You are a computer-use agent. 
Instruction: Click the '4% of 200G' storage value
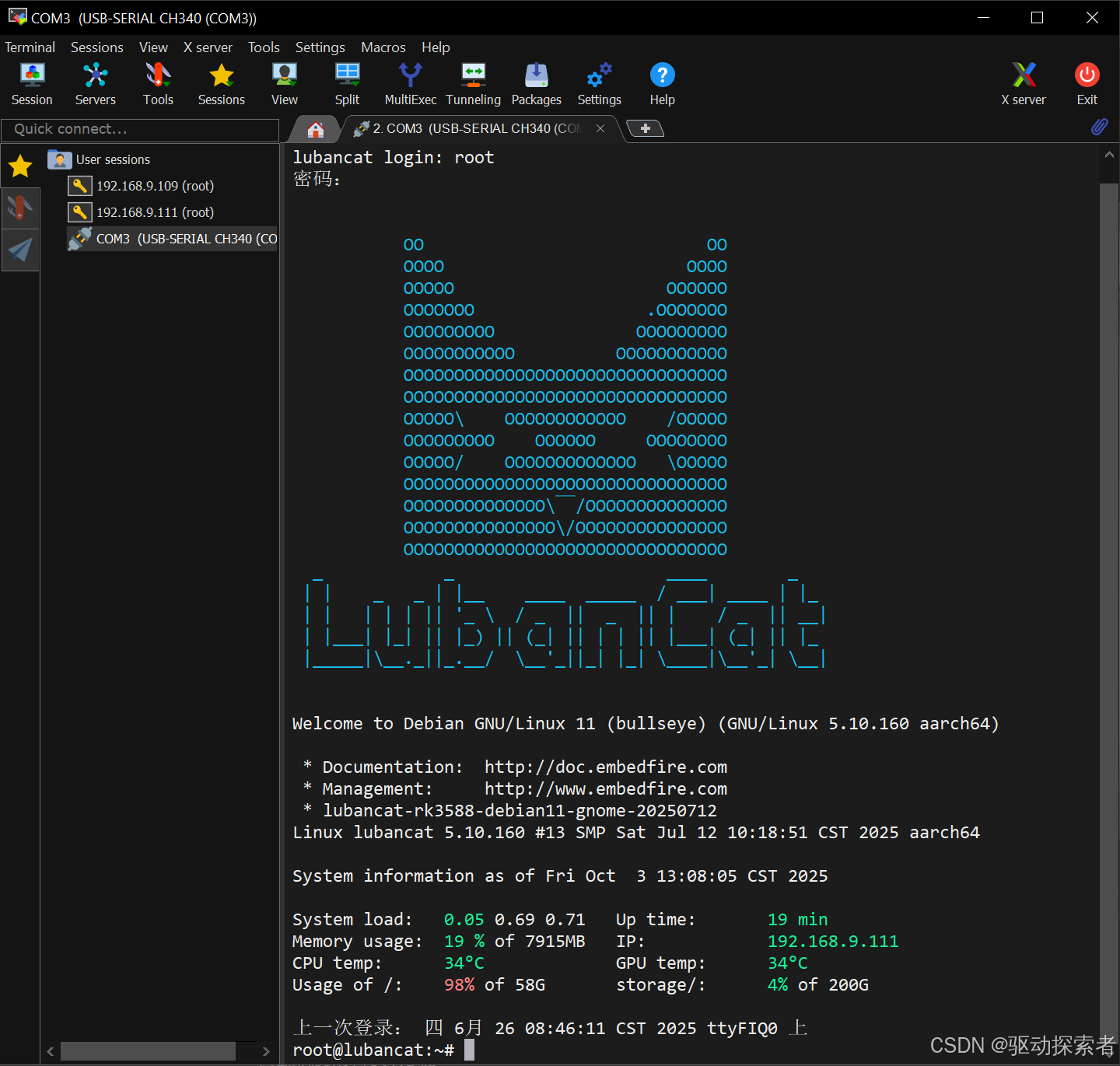(x=817, y=984)
